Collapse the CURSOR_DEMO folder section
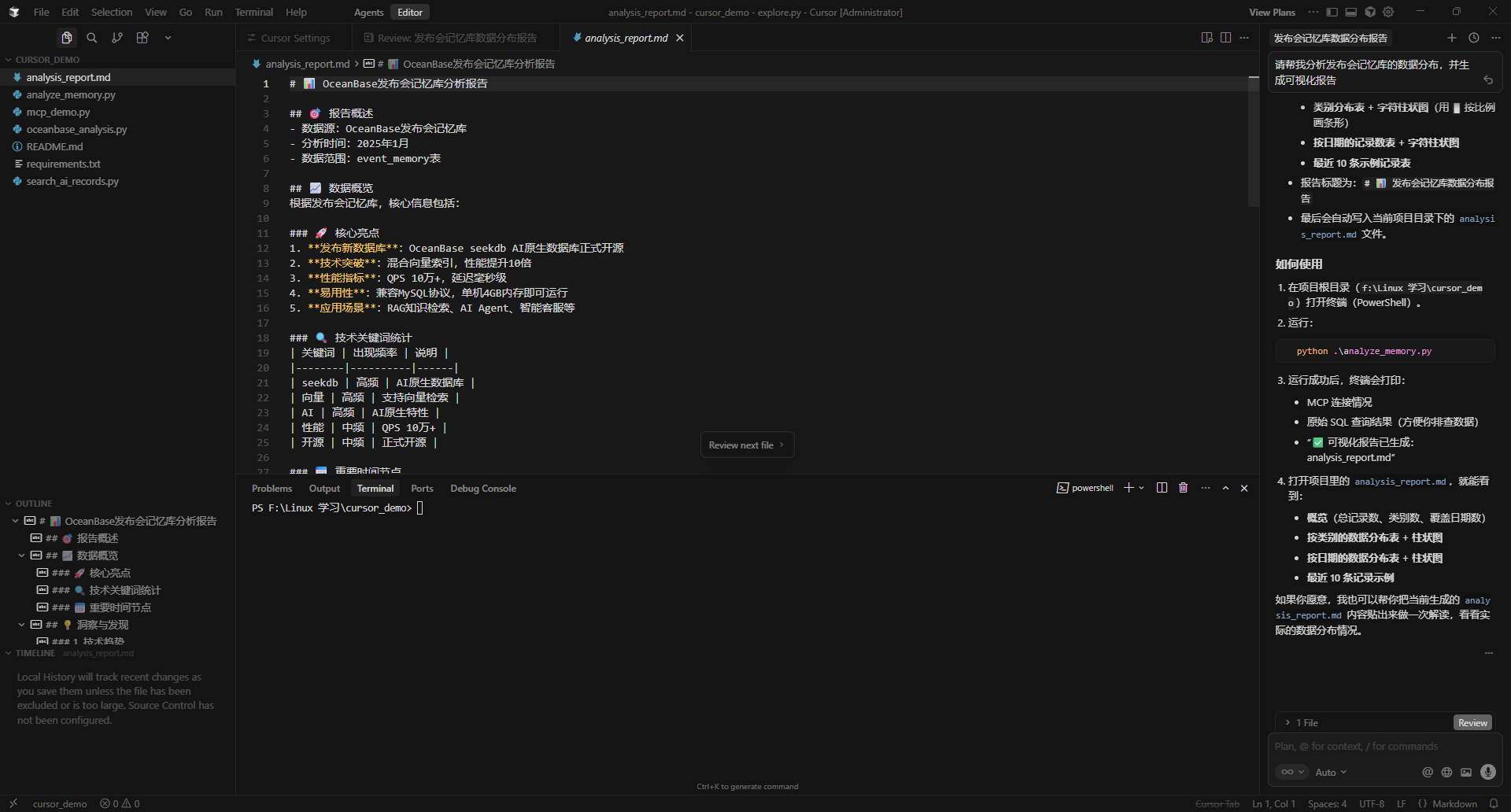This screenshot has width=1511, height=812. tap(47, 60)
